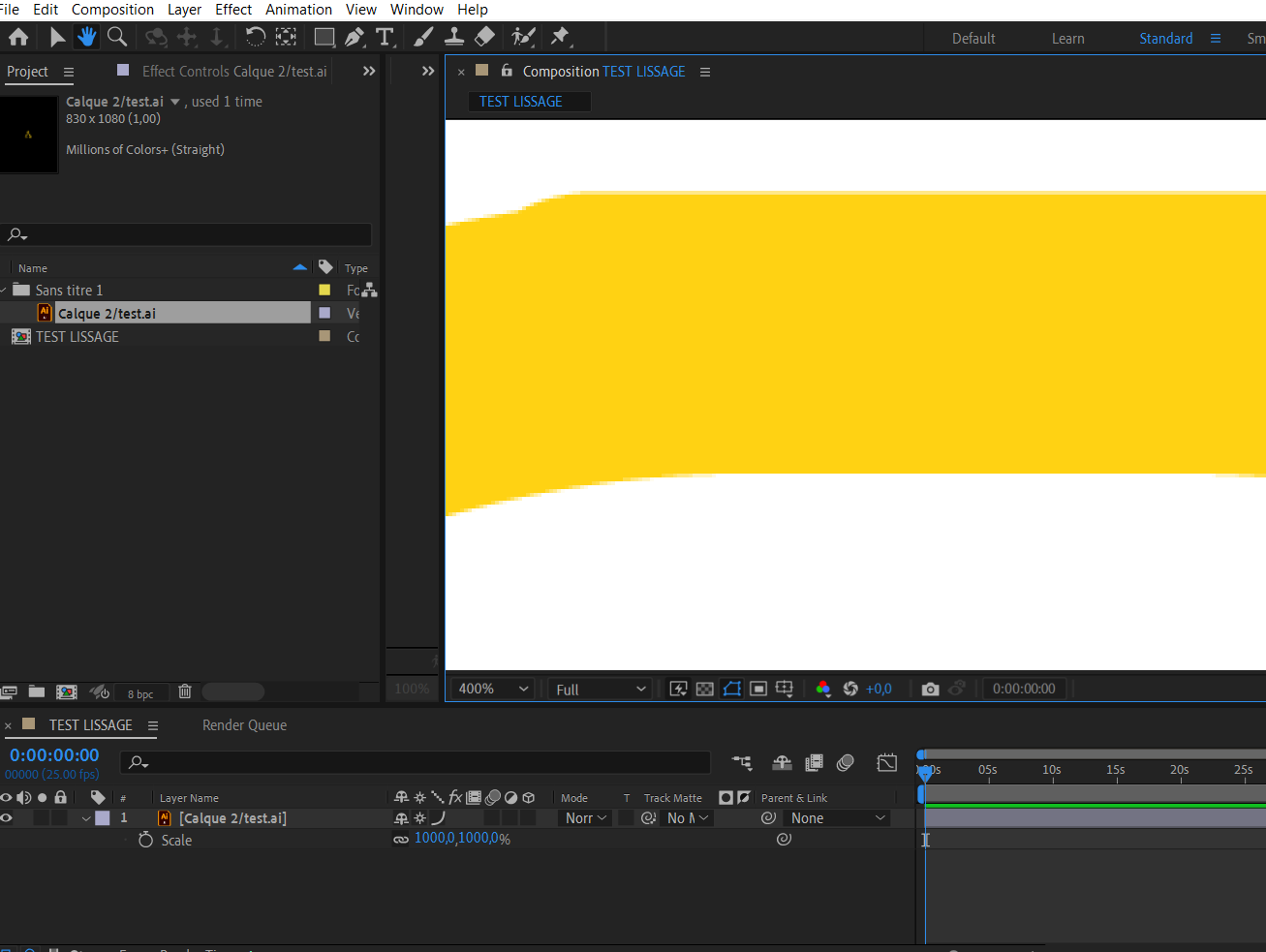Screen dimensions: 1266x952
Task: Click the Home icon in the toolbar
Action: [18, 38]
